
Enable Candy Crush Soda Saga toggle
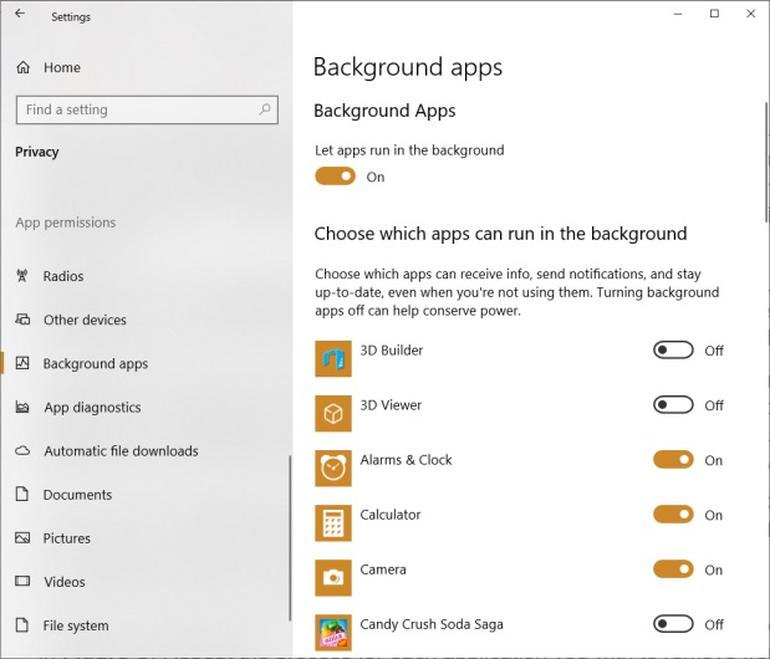[673, 624]
